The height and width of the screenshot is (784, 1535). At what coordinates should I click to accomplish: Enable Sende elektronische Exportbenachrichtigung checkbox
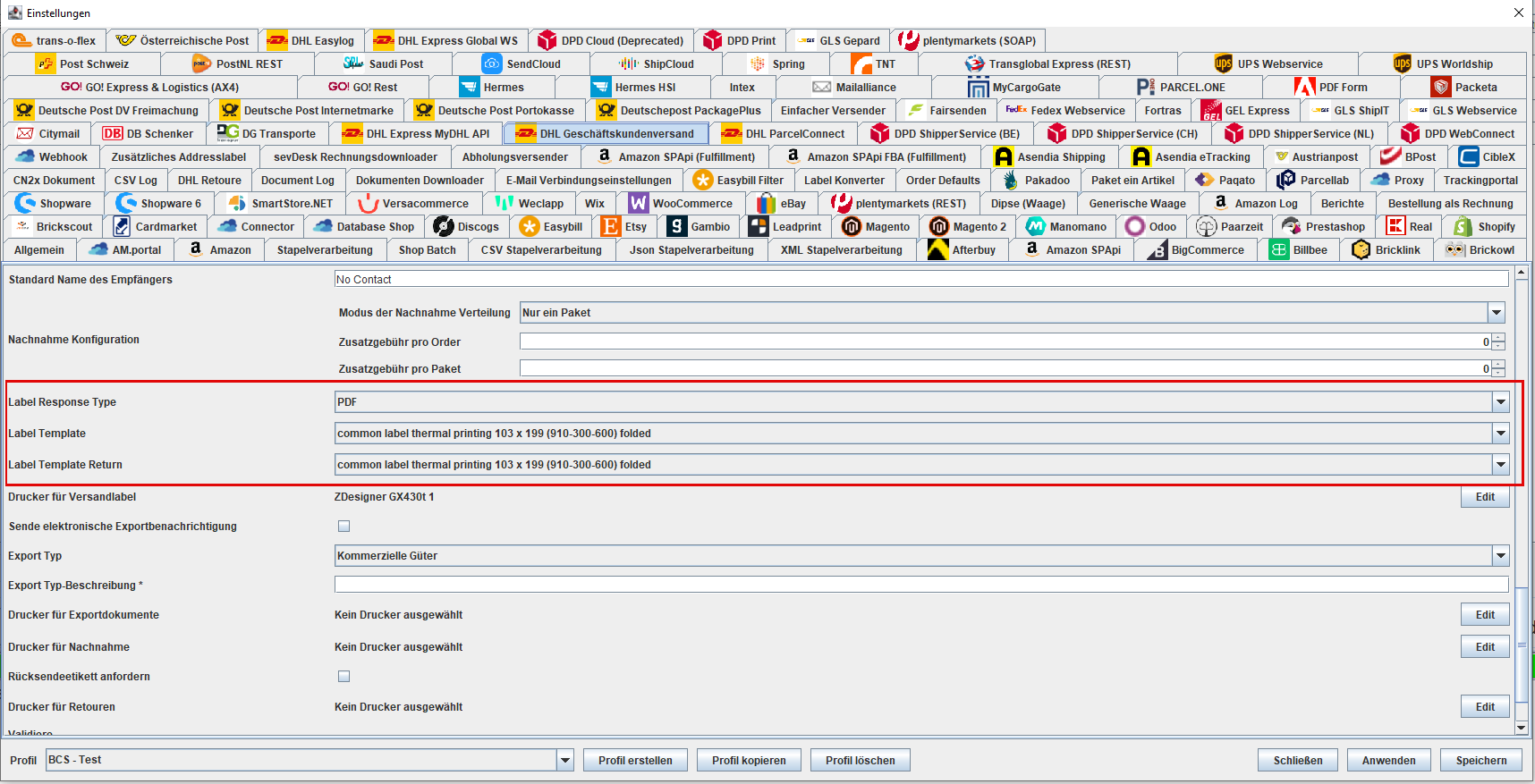tap(343, 527)
